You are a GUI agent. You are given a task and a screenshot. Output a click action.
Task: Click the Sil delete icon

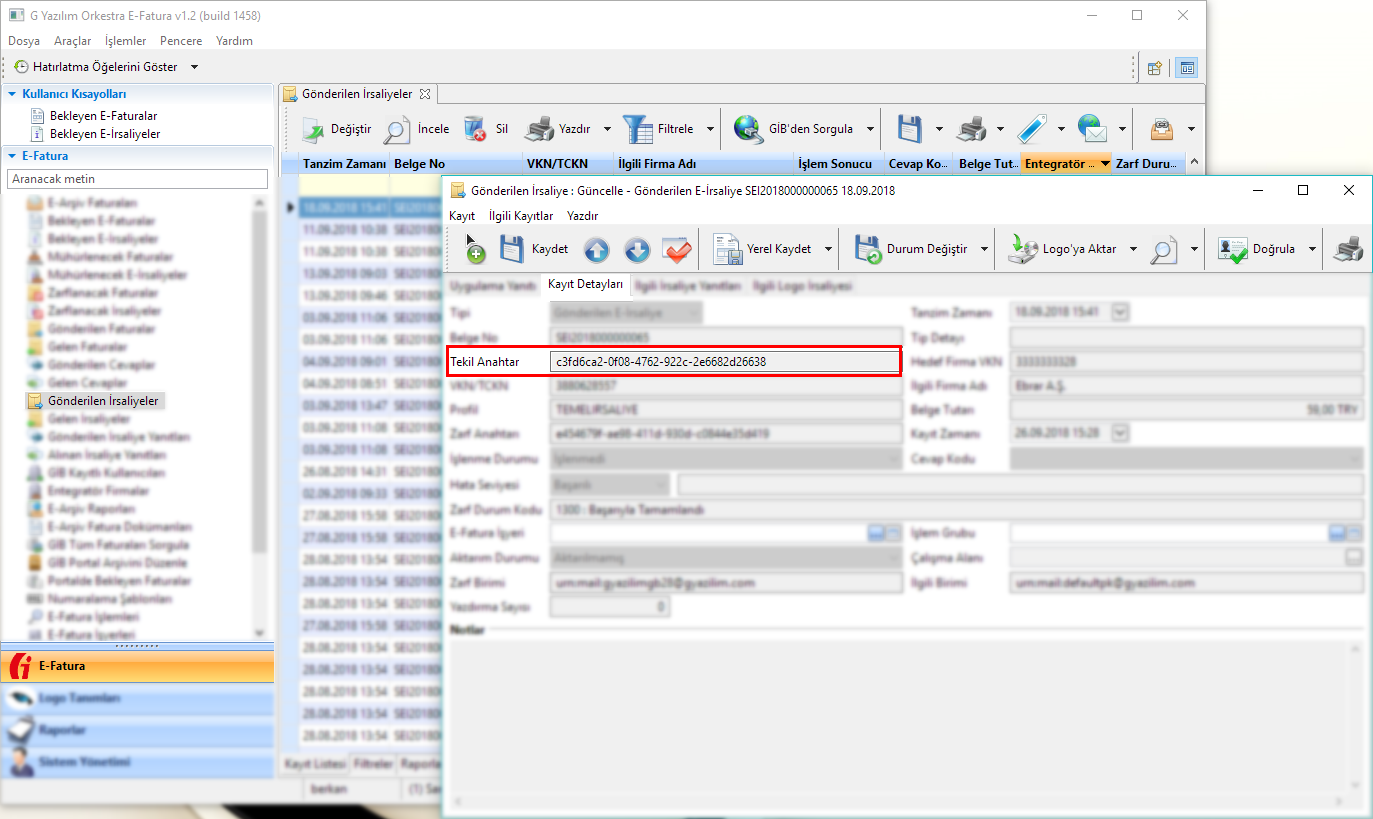click(x=475, y=129)
